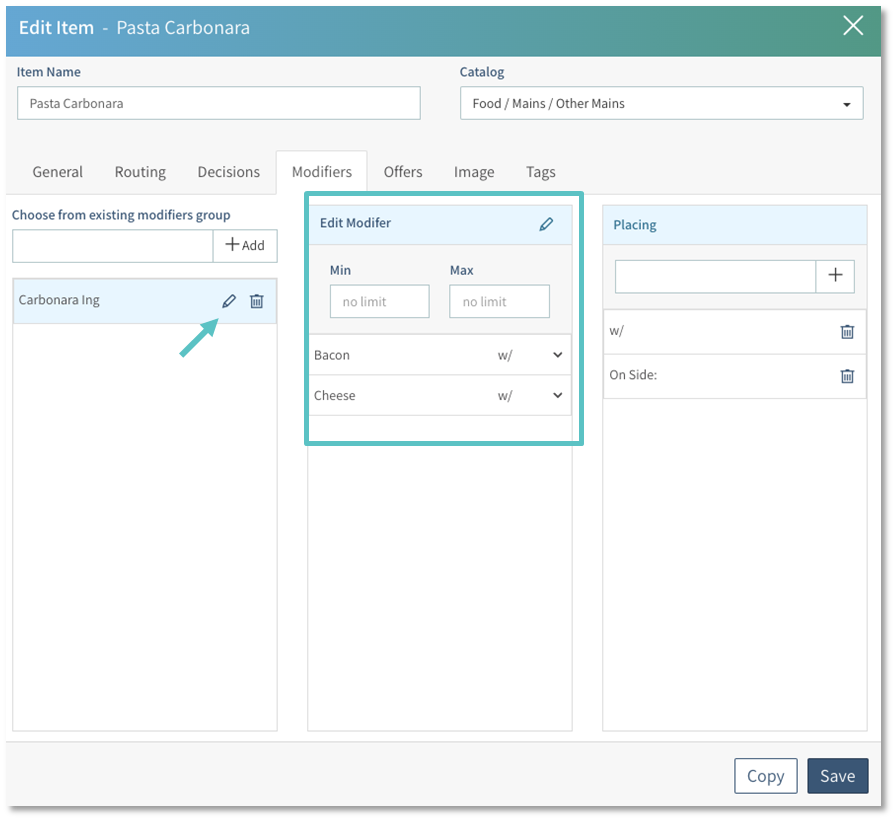Click the plus icon in Placing panel

835,277
